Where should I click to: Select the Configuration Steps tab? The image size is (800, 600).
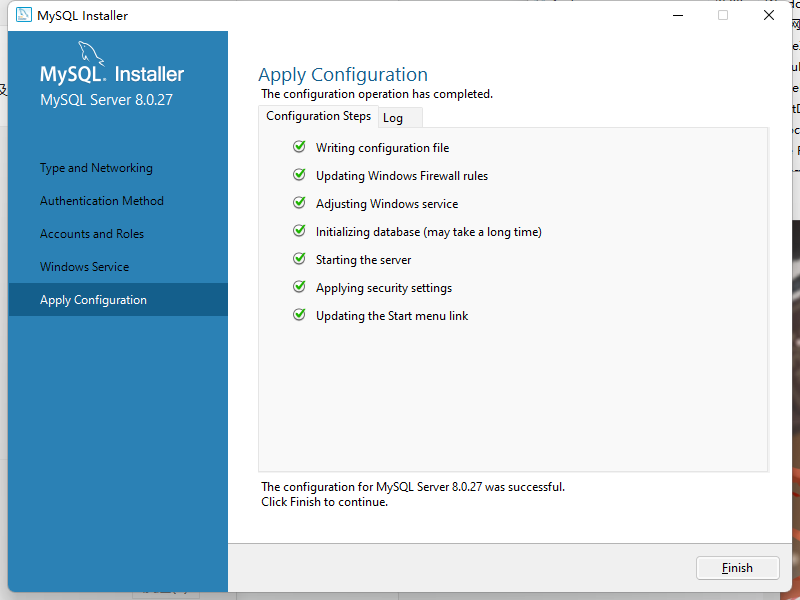pos(318,116)
